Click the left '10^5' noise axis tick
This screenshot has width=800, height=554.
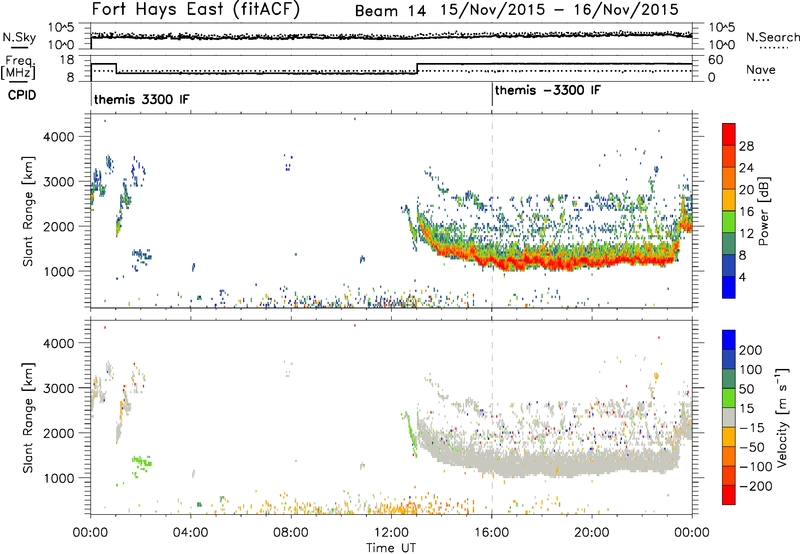[x=61, y=28]
